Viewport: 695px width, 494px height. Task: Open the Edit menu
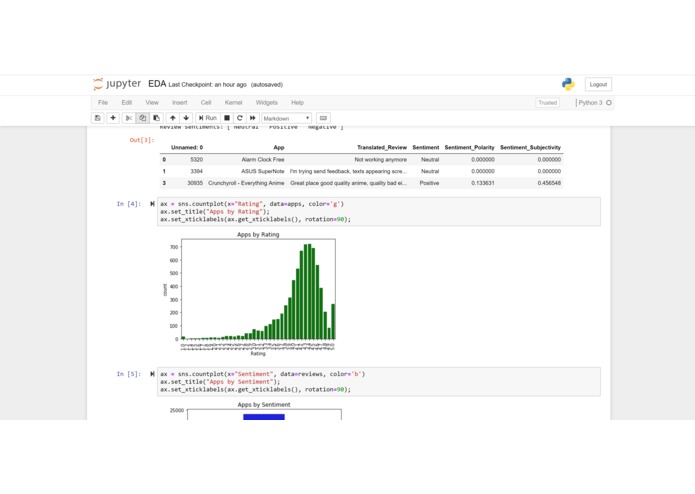(x=127, y=103)
